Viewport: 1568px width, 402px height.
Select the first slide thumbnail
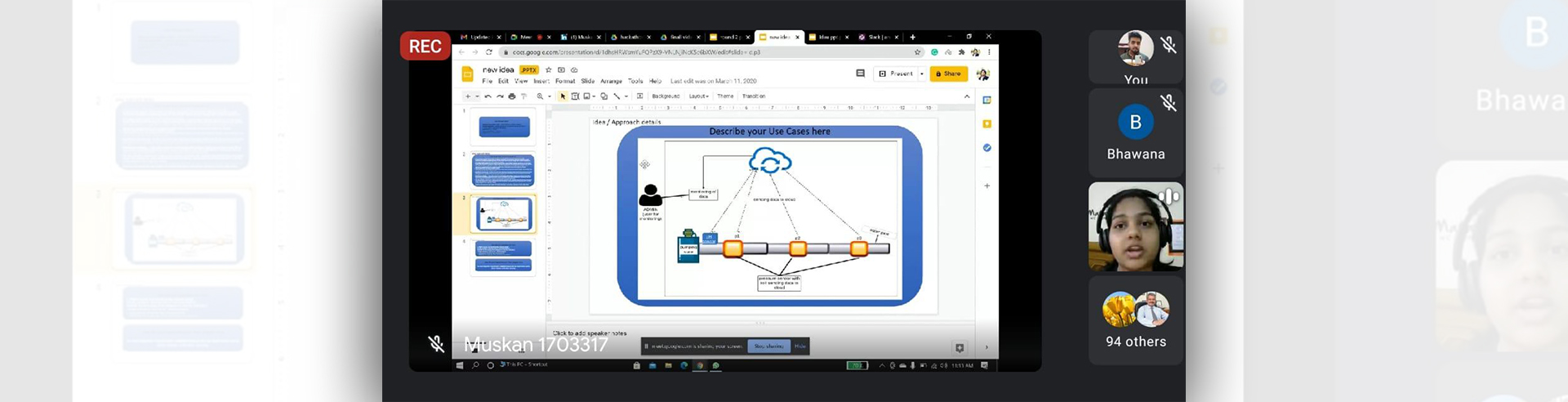point(504,127)
